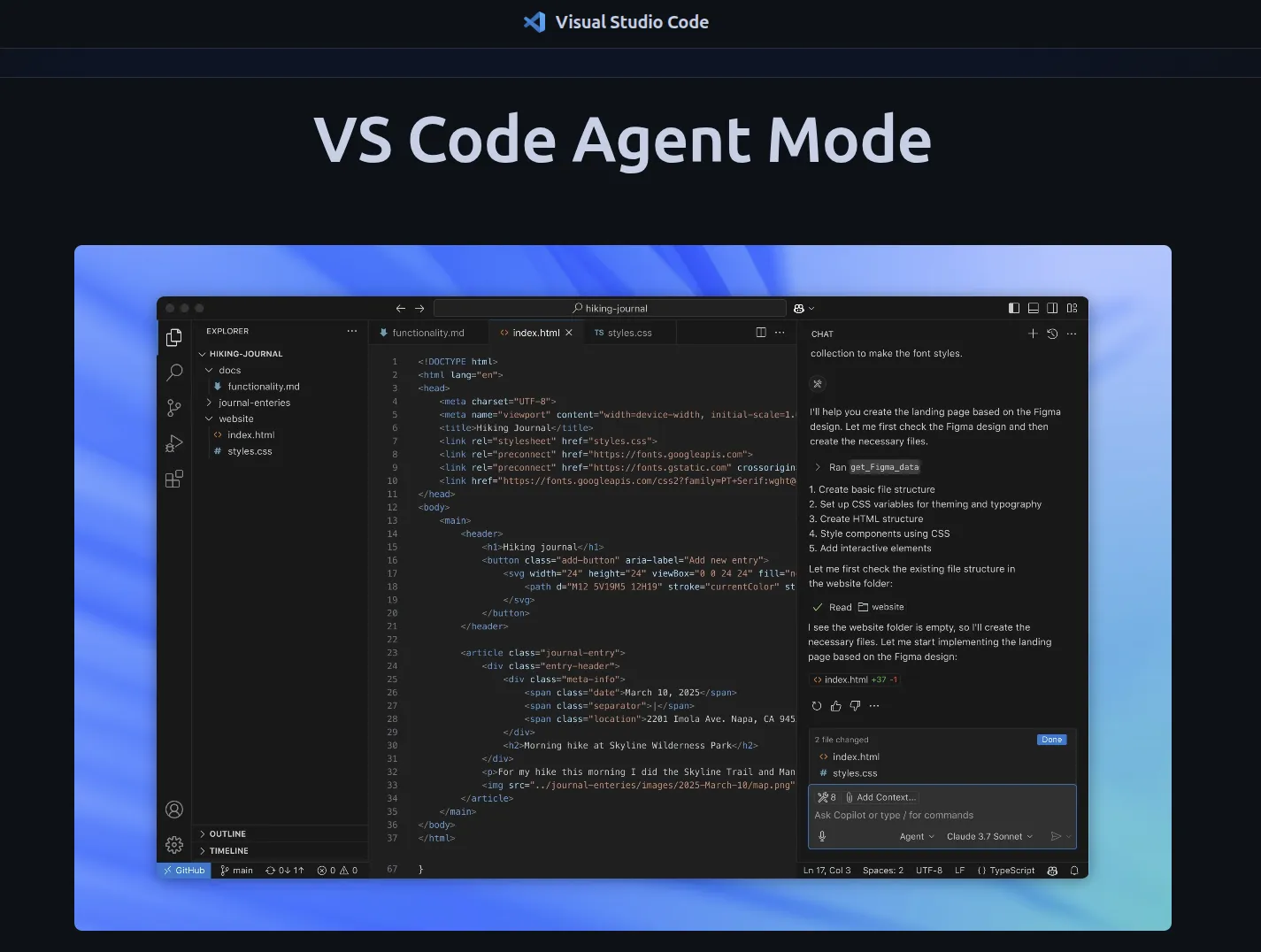The width and height of the screenshot is (1261, 952).
Task: Toggle the bottom panel layout icon
Action: (x=1034, y=308)
